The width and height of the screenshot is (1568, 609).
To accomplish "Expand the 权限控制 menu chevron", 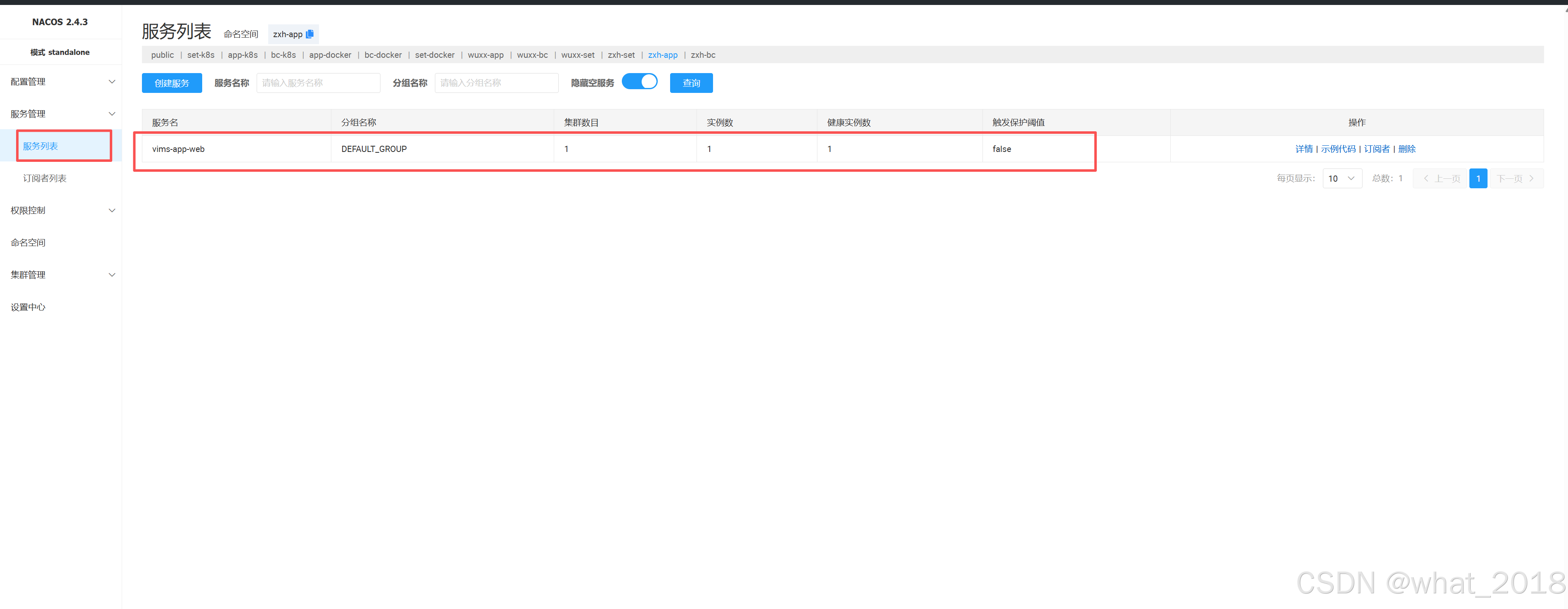I will (112, 210).
